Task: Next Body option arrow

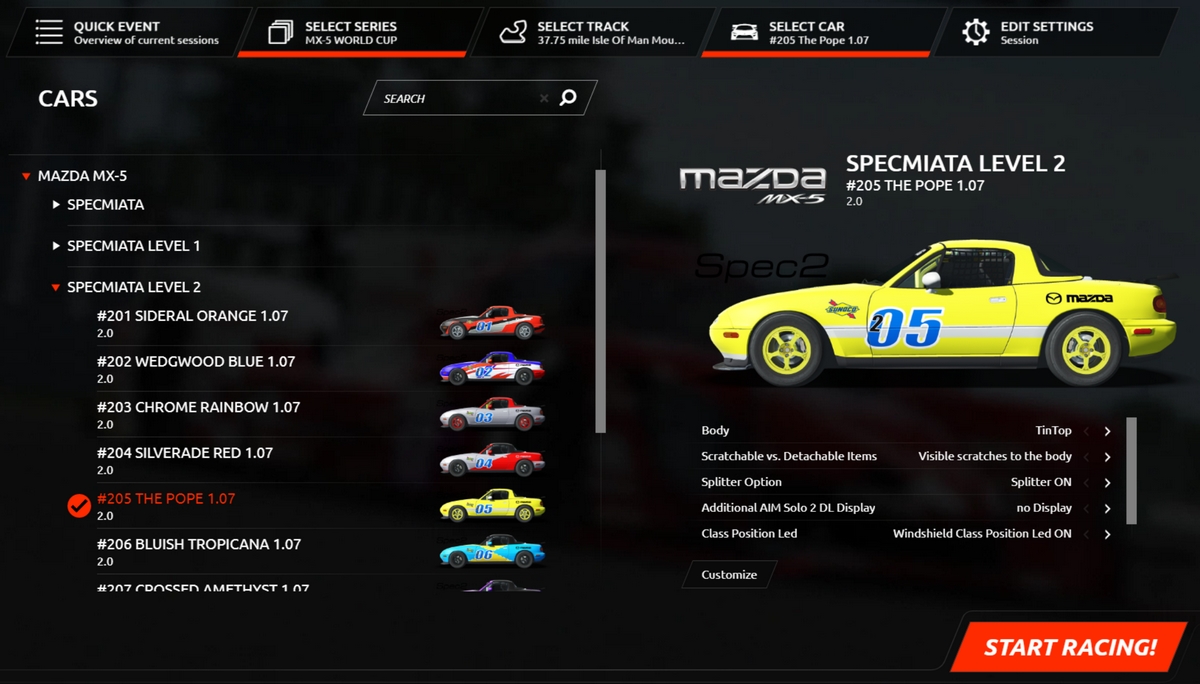Action: (x=1108, y=431)
